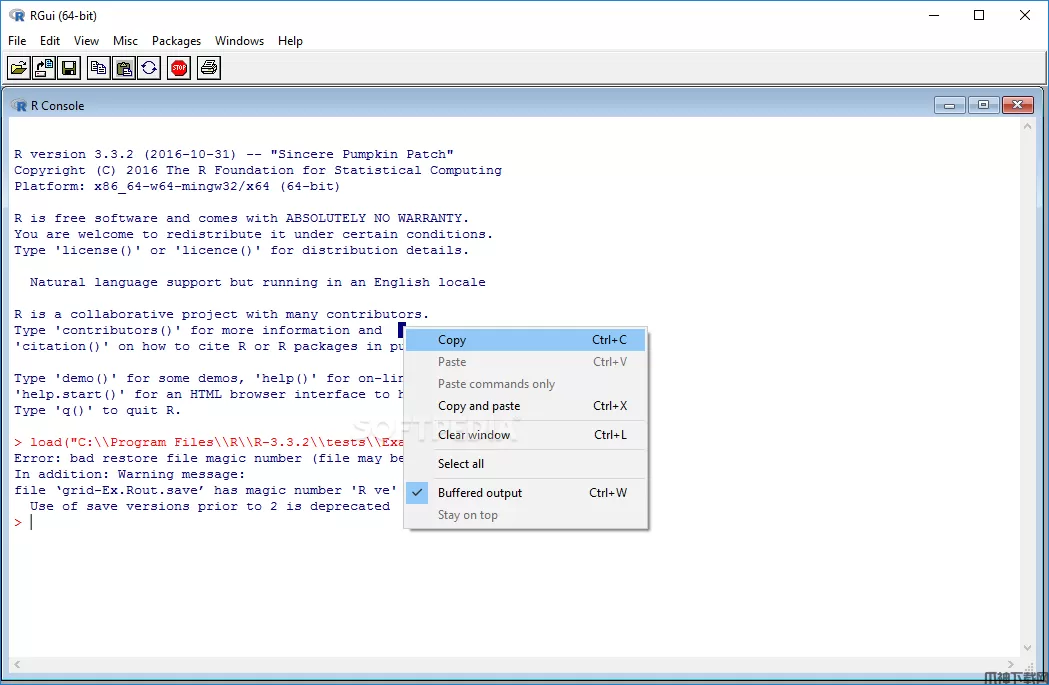Click the Save workspace floppy icon
Screen dimensions: 1049x685
[69, 68]
